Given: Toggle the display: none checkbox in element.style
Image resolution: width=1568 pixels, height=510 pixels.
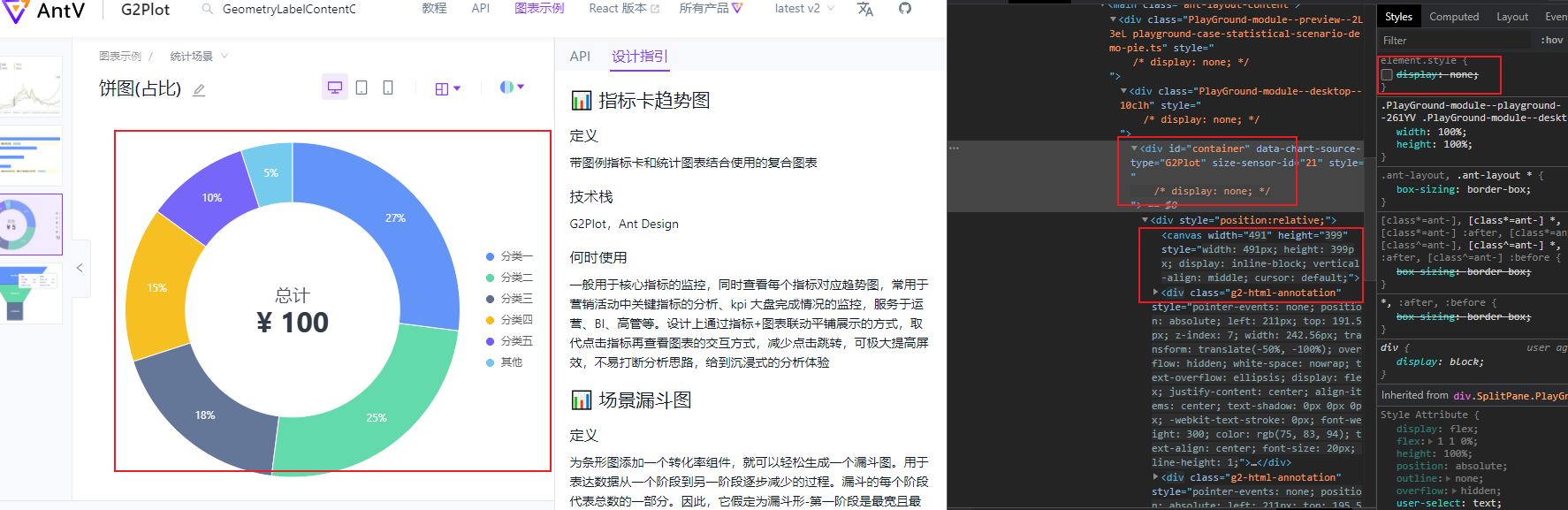Looking at the screenshot, I should coord(1387,75).
